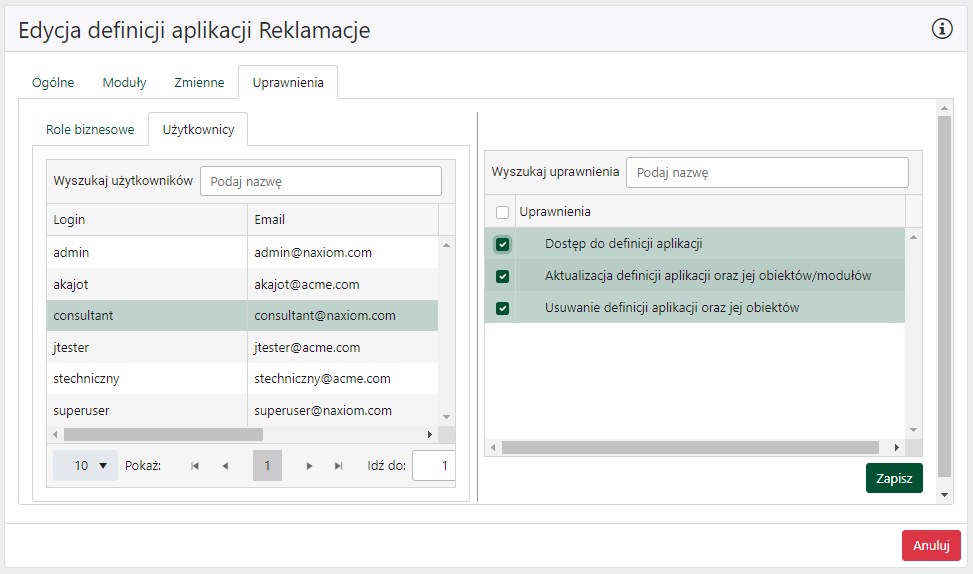Go to next page of users
Viewport: 973px width, 574px height.
[x=310, y=466]
